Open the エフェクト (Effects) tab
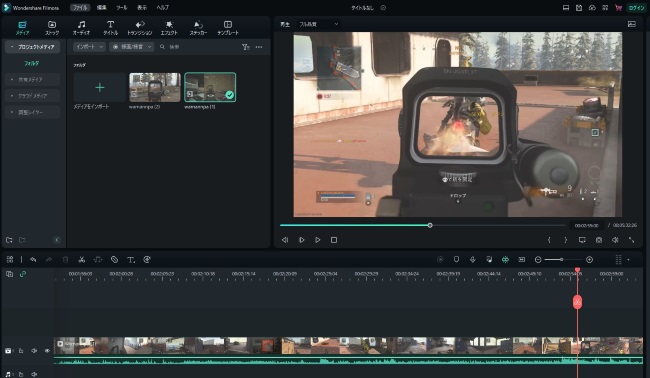This screenshot has height=378, width=650. pyautogui.click(x=169, y=27)
